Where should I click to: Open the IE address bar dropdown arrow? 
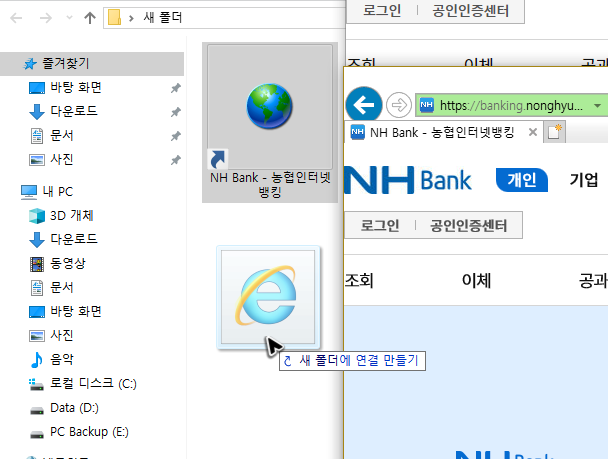[x=598, y=105]
